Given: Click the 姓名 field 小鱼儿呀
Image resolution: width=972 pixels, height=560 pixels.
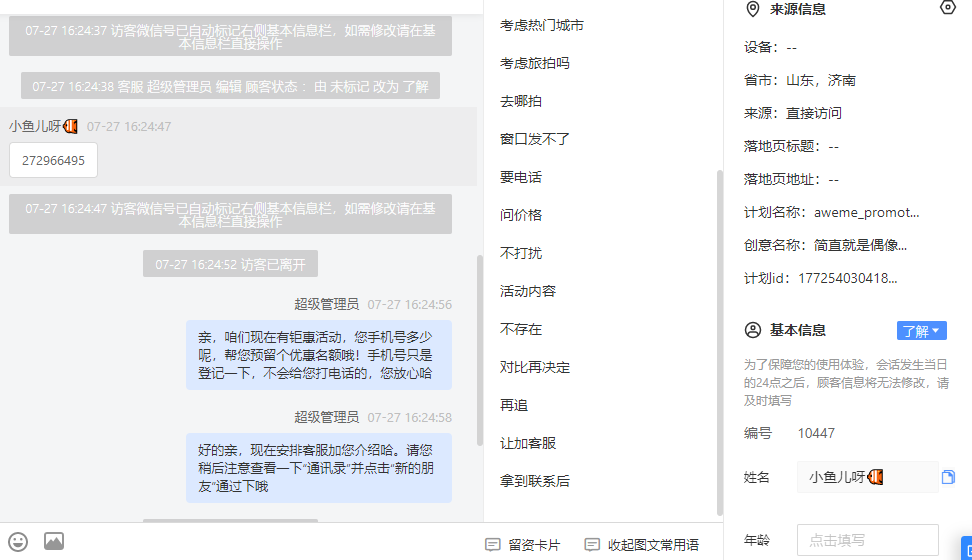Looking at the screenshot, I should click(867, 477).
